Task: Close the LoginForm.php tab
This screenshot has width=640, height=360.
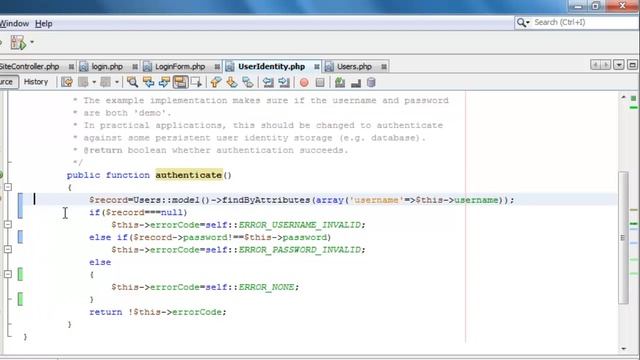Action: tap(217, 67)
